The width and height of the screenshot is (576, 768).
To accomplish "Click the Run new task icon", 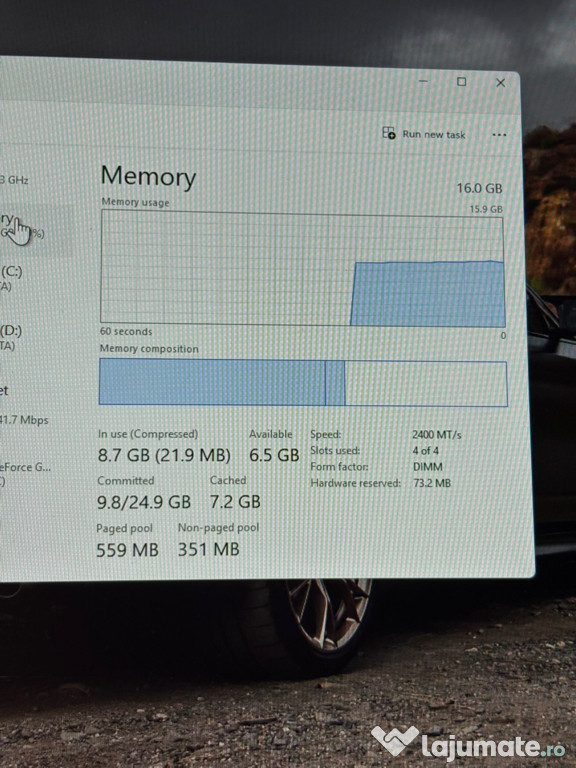I will pyautogui.click(x=388, y=133).
